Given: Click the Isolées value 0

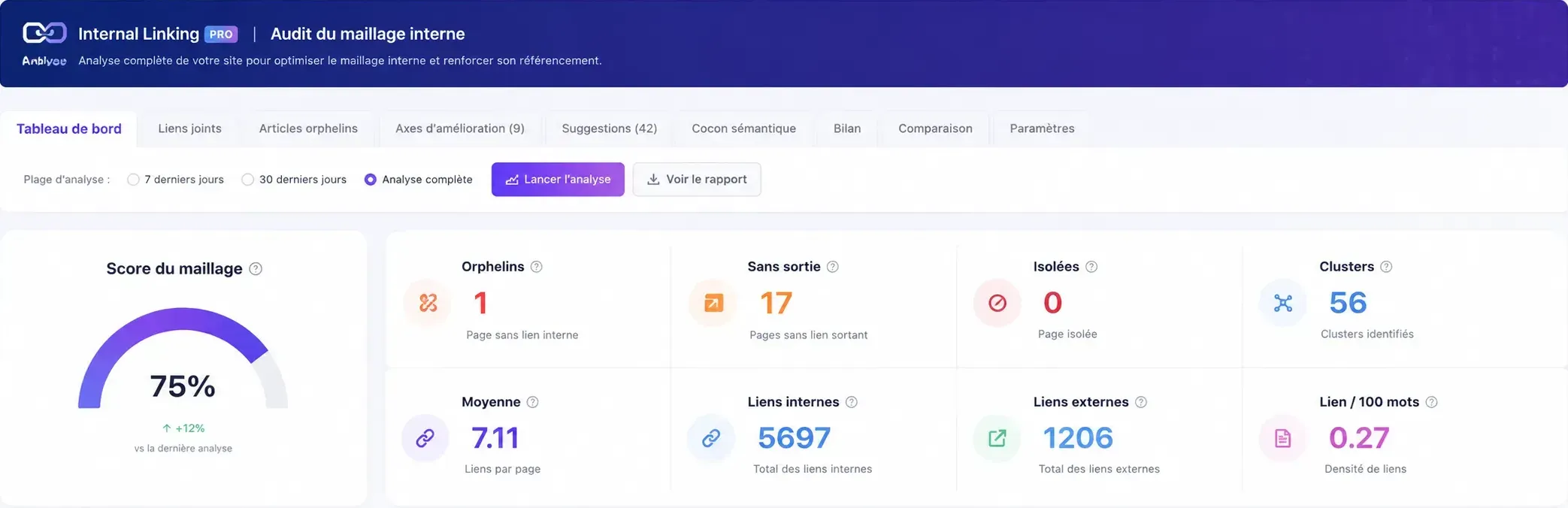Looking at the screenshot, I should pos(1052,303).
